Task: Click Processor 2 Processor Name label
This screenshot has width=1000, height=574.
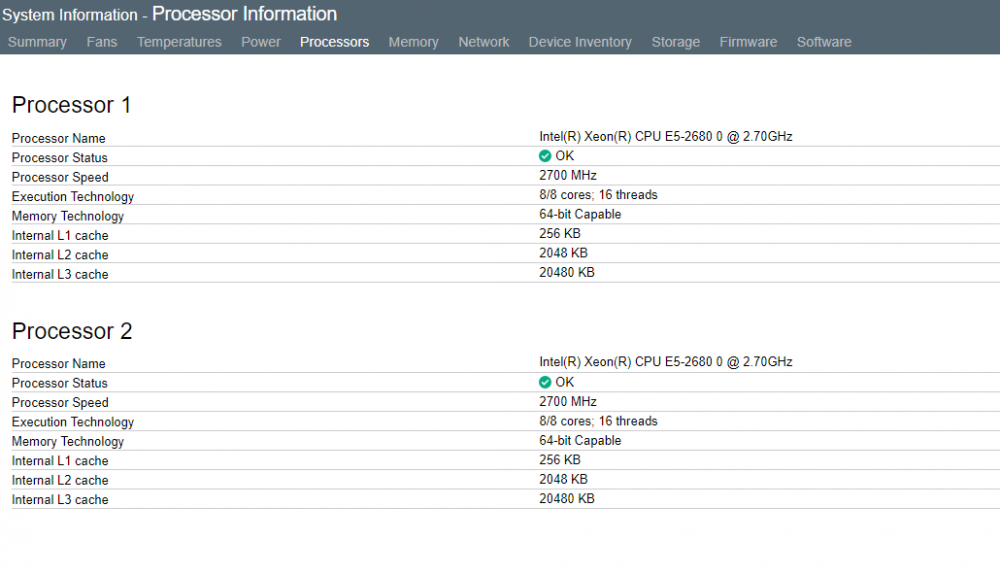Action: pos(58,364)
